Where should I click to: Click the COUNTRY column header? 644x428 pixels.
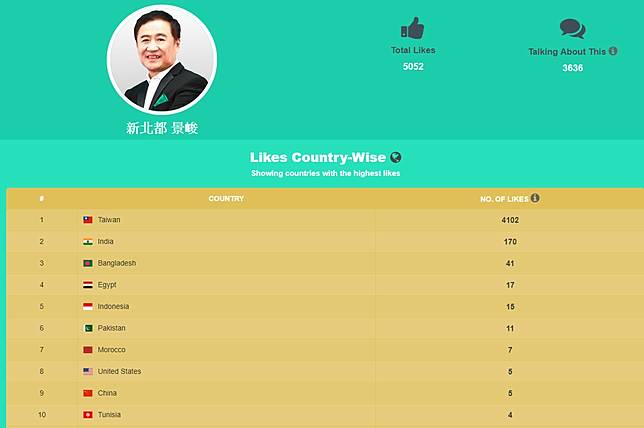(226, 199)
